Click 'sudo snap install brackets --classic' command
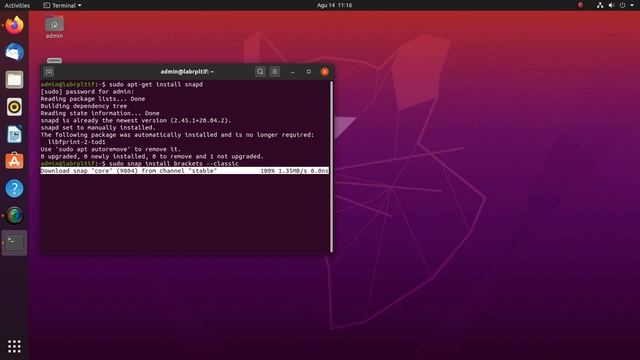The width and height of the screenshot is (640, 360). 174,164
